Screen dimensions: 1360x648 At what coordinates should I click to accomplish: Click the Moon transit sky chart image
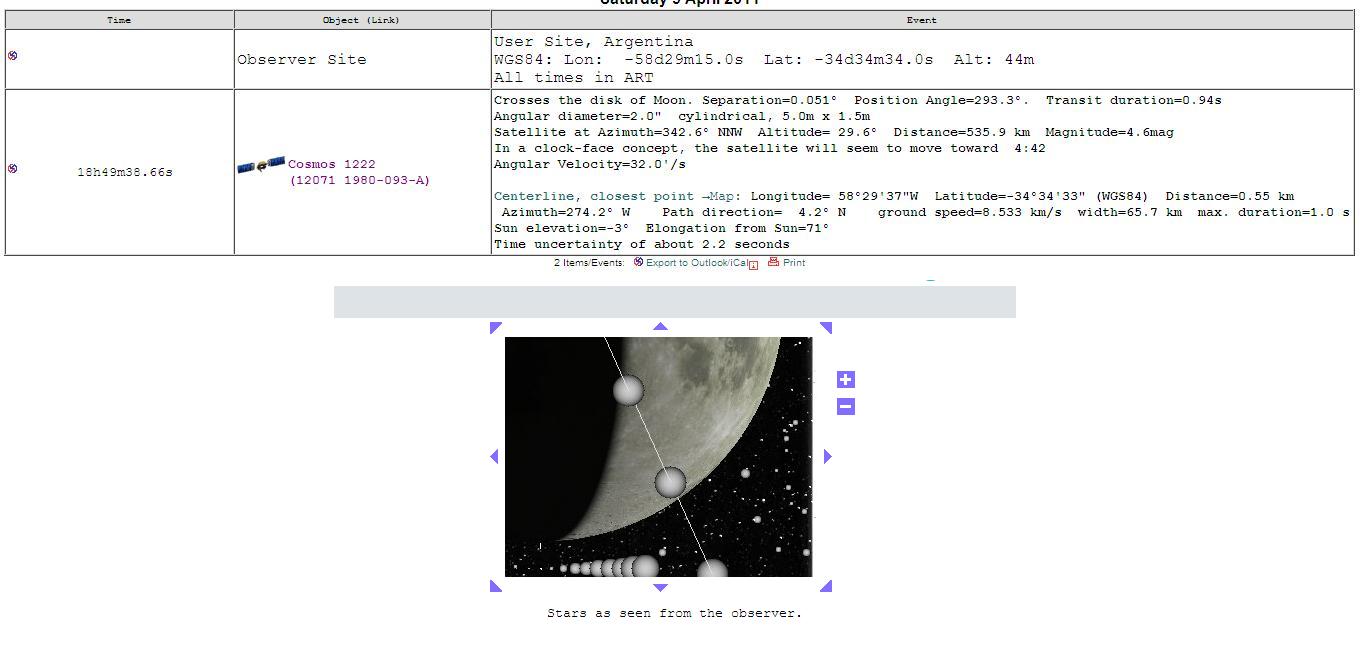pos(659,457)
